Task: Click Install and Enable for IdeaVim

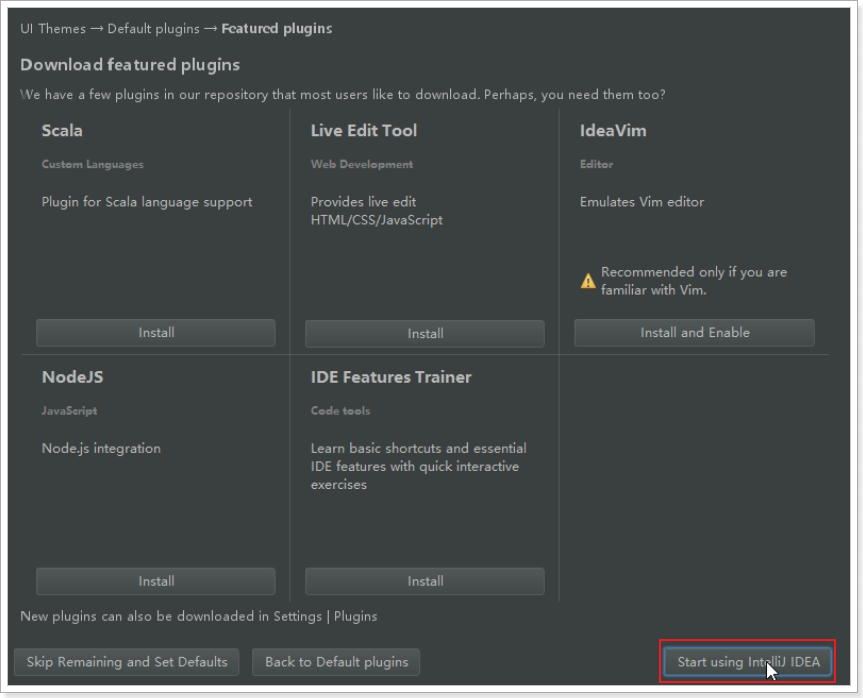Action: tap(695, 332)
